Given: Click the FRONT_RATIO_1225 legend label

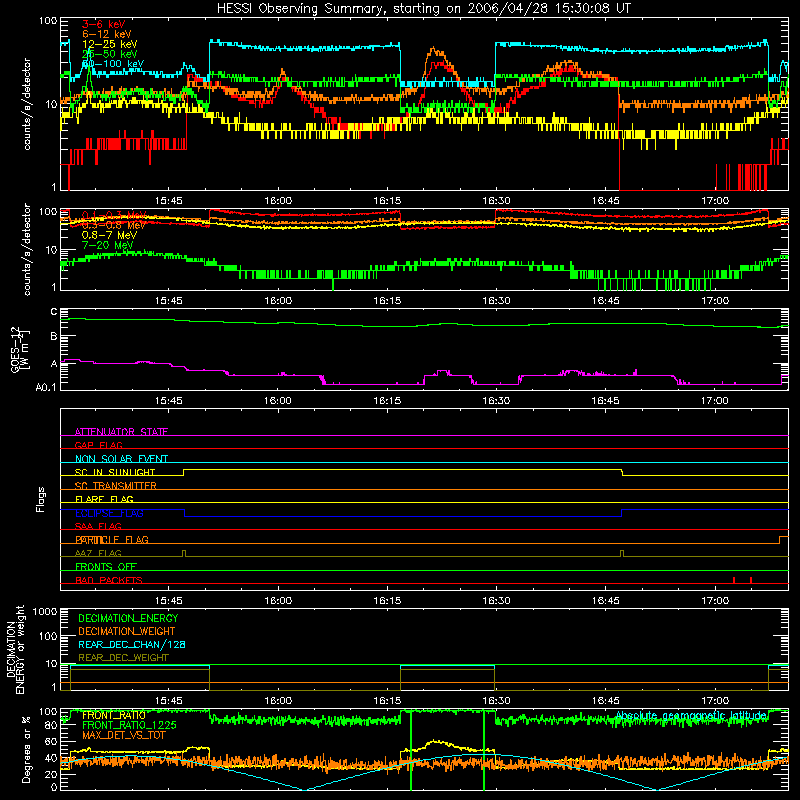Looking at the screenshot, I should [x=129, y=725].
